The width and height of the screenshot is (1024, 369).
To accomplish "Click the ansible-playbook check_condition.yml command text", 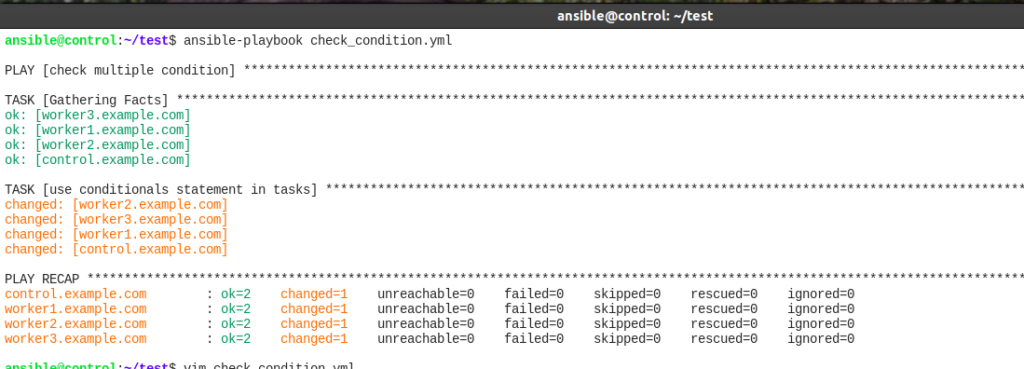I will click(318, 40).
